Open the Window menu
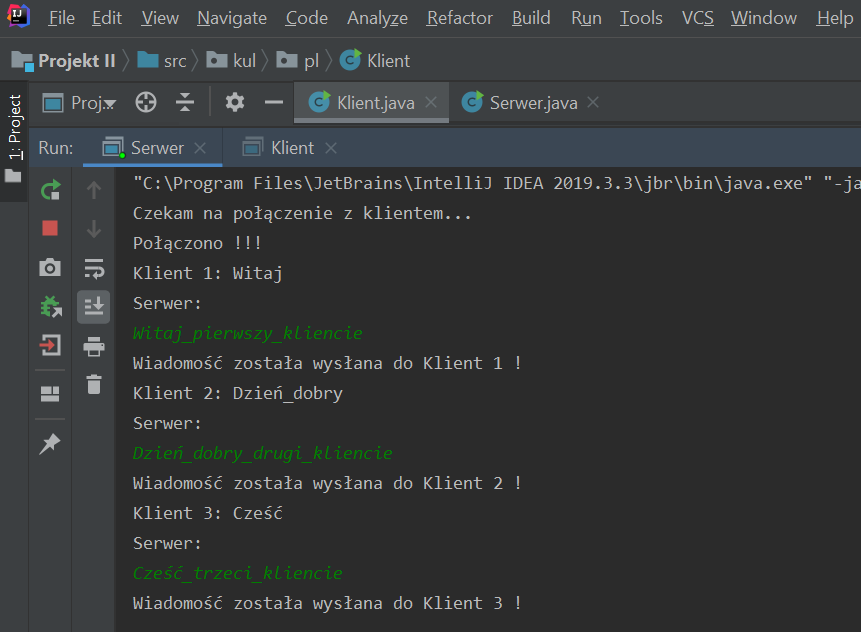The image size is (861, 632). pos(763,18)
